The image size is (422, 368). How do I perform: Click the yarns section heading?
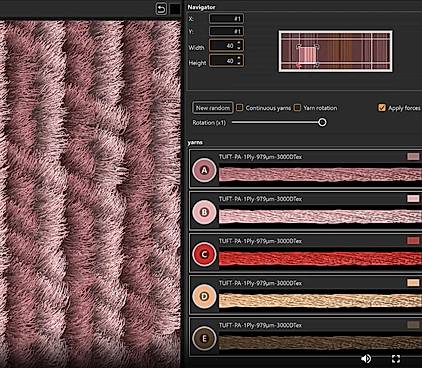(195, 142)
